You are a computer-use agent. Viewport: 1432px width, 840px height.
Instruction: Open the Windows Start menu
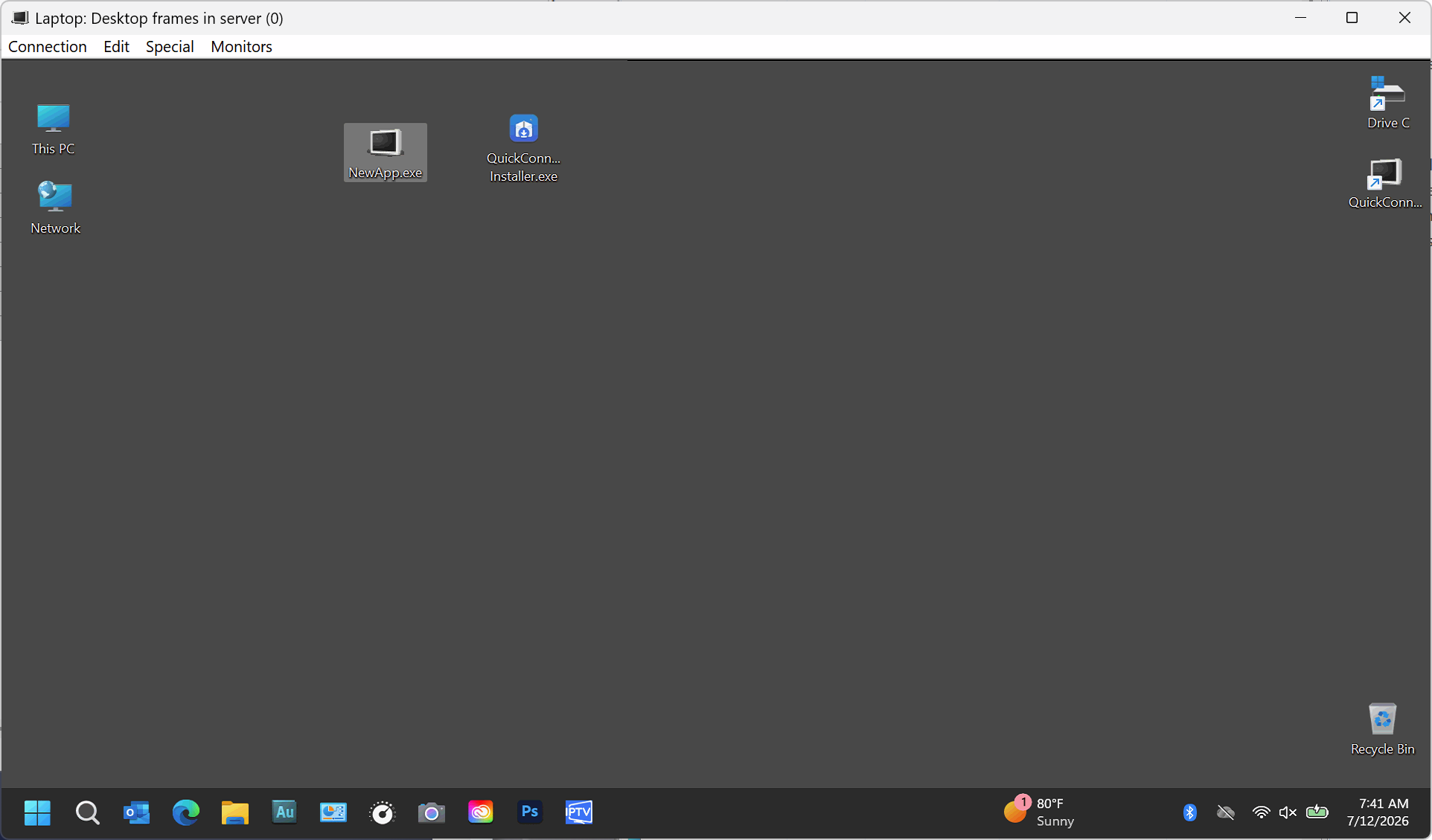[37, 812]
